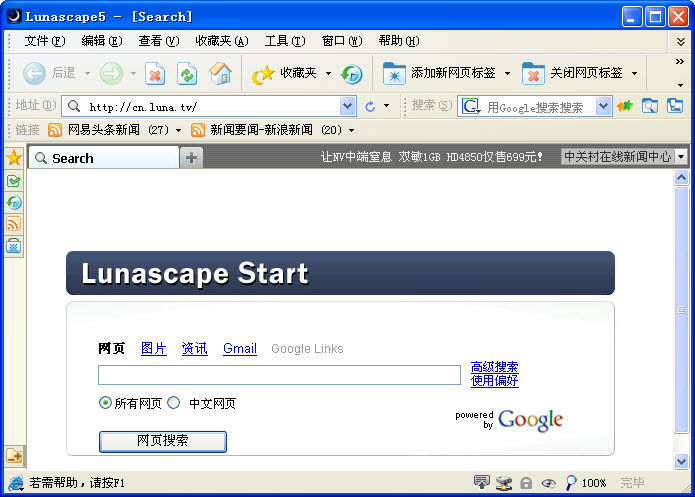This screenshot has width=695, height=497.
Task: Click the Google search engine icon
Action: pos(471,106)
